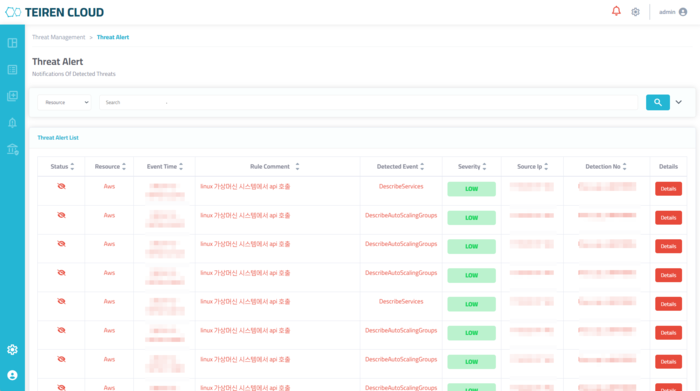Open the user profile icon in the sidebar

[x=12, y=375]
